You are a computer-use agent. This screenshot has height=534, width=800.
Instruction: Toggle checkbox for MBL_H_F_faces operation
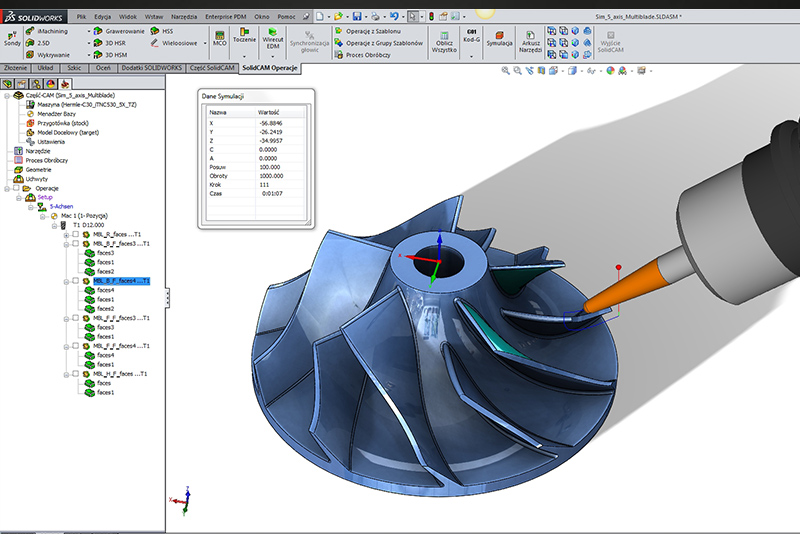76,373
